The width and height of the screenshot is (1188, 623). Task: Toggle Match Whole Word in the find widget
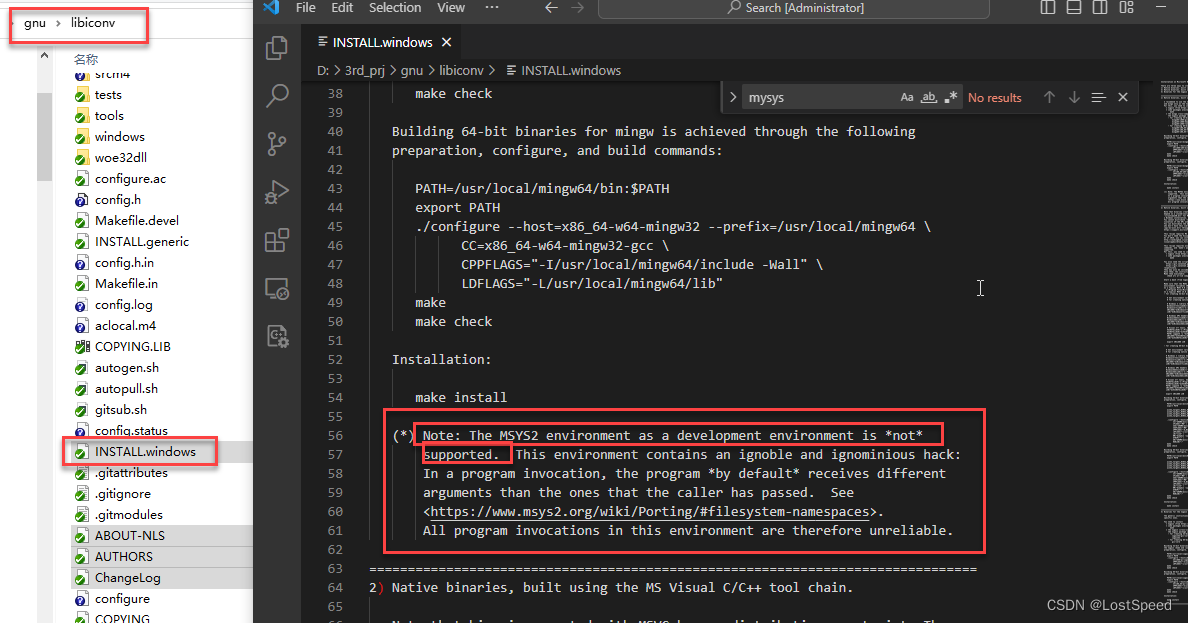point(928,97)
